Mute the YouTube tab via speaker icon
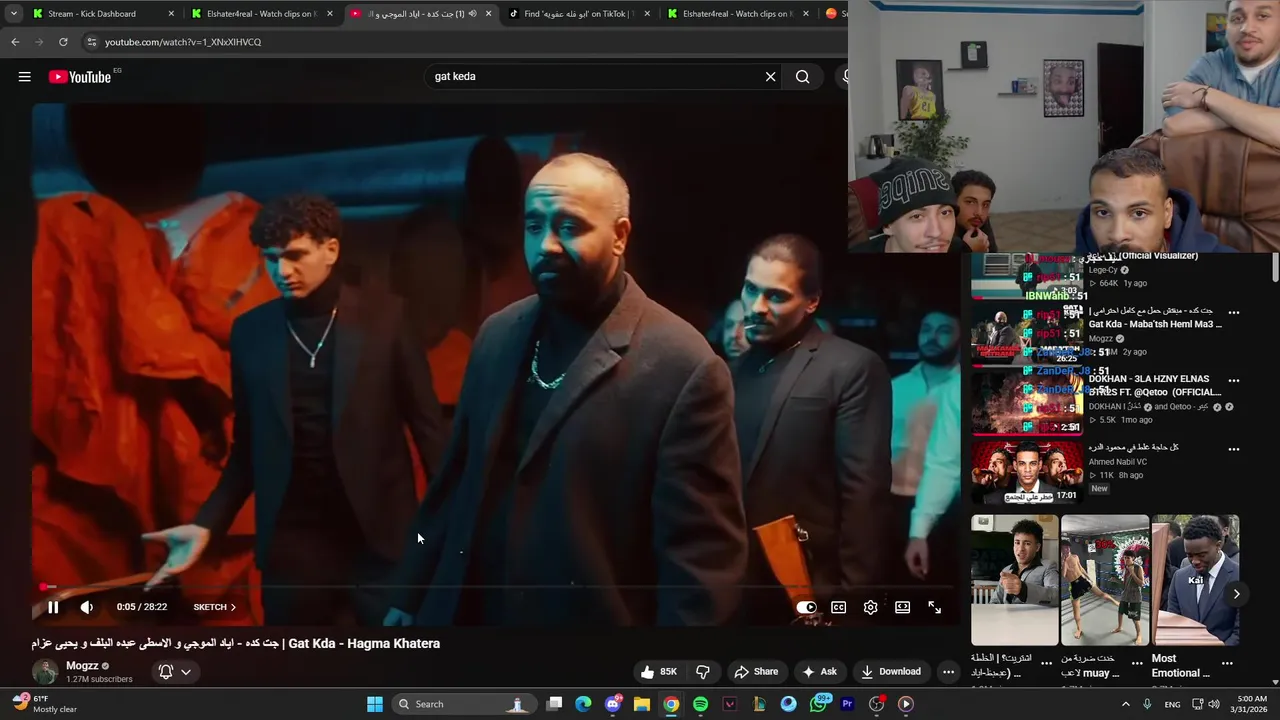 point(473,14)
